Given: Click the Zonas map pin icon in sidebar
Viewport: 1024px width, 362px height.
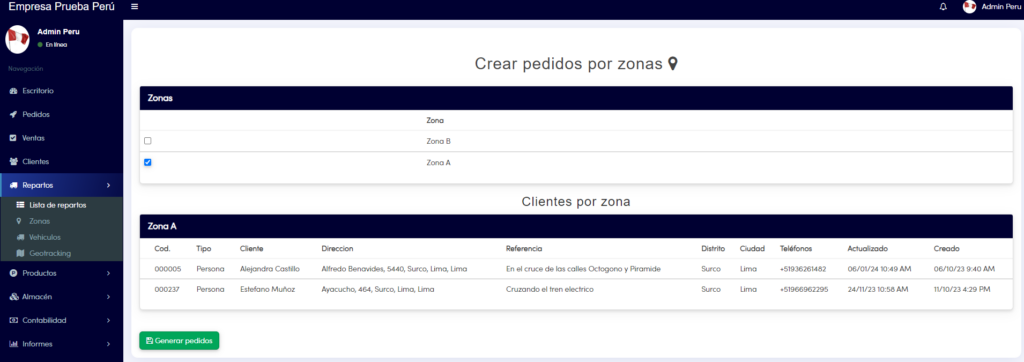Looking at the screenshot, I should (x=19, y=221).
